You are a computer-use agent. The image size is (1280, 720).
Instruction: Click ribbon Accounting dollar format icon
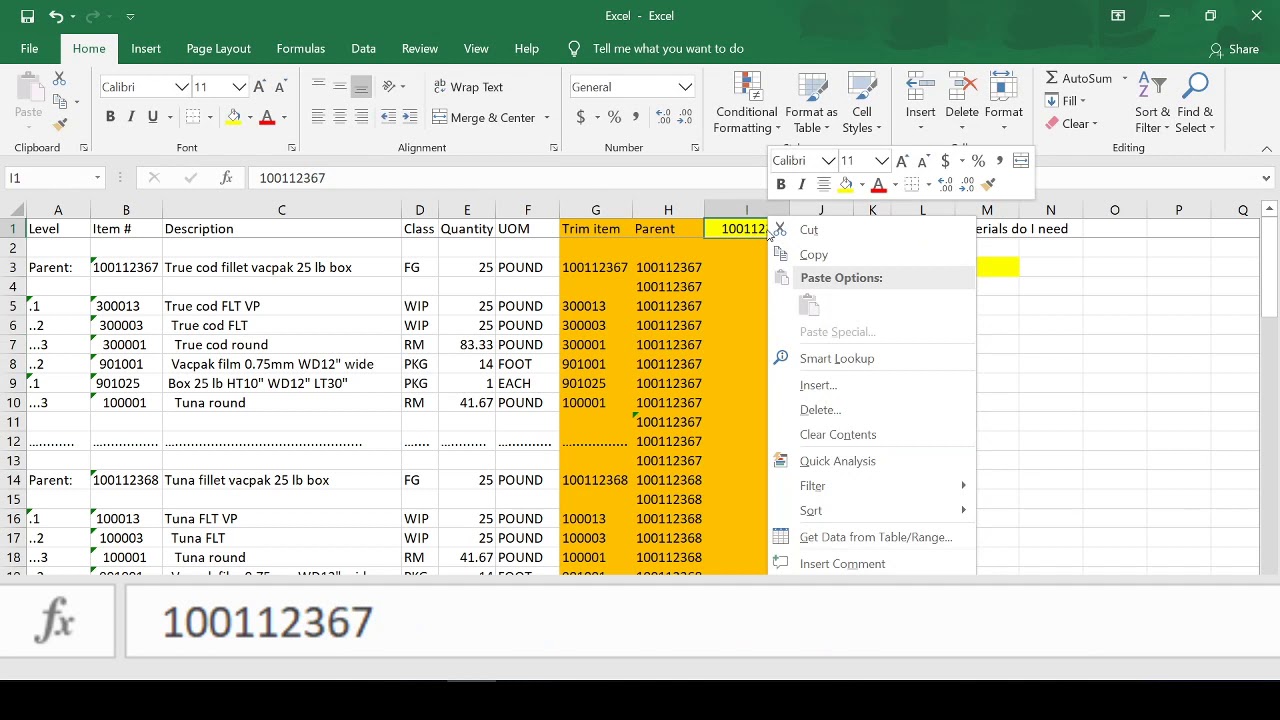point(581,117)
